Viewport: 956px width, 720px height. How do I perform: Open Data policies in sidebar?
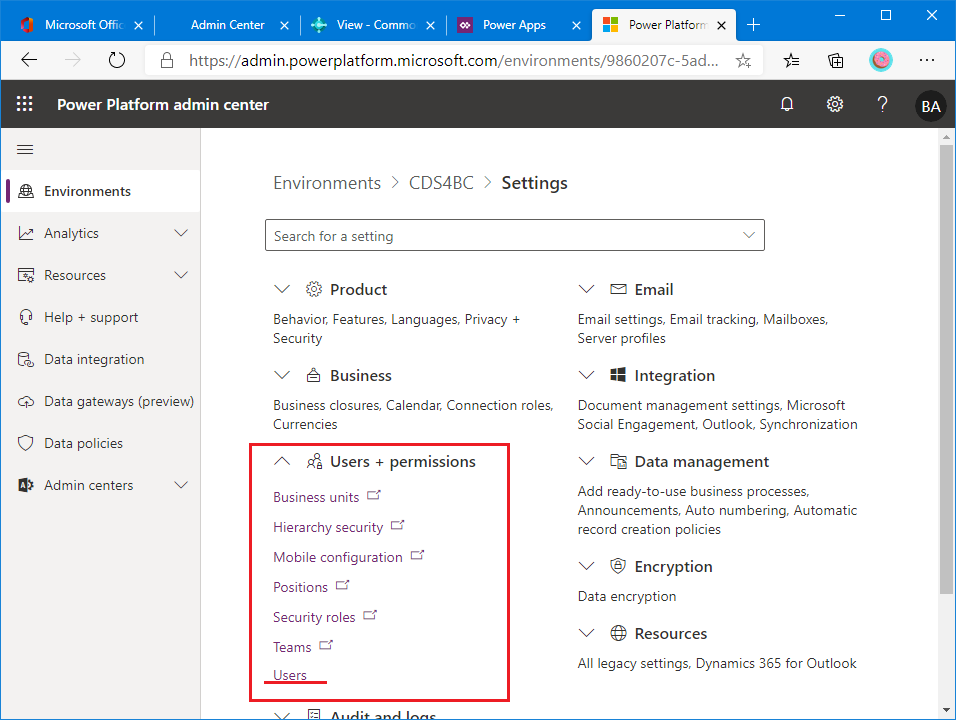pyautogui.click(x=101, y=443)
